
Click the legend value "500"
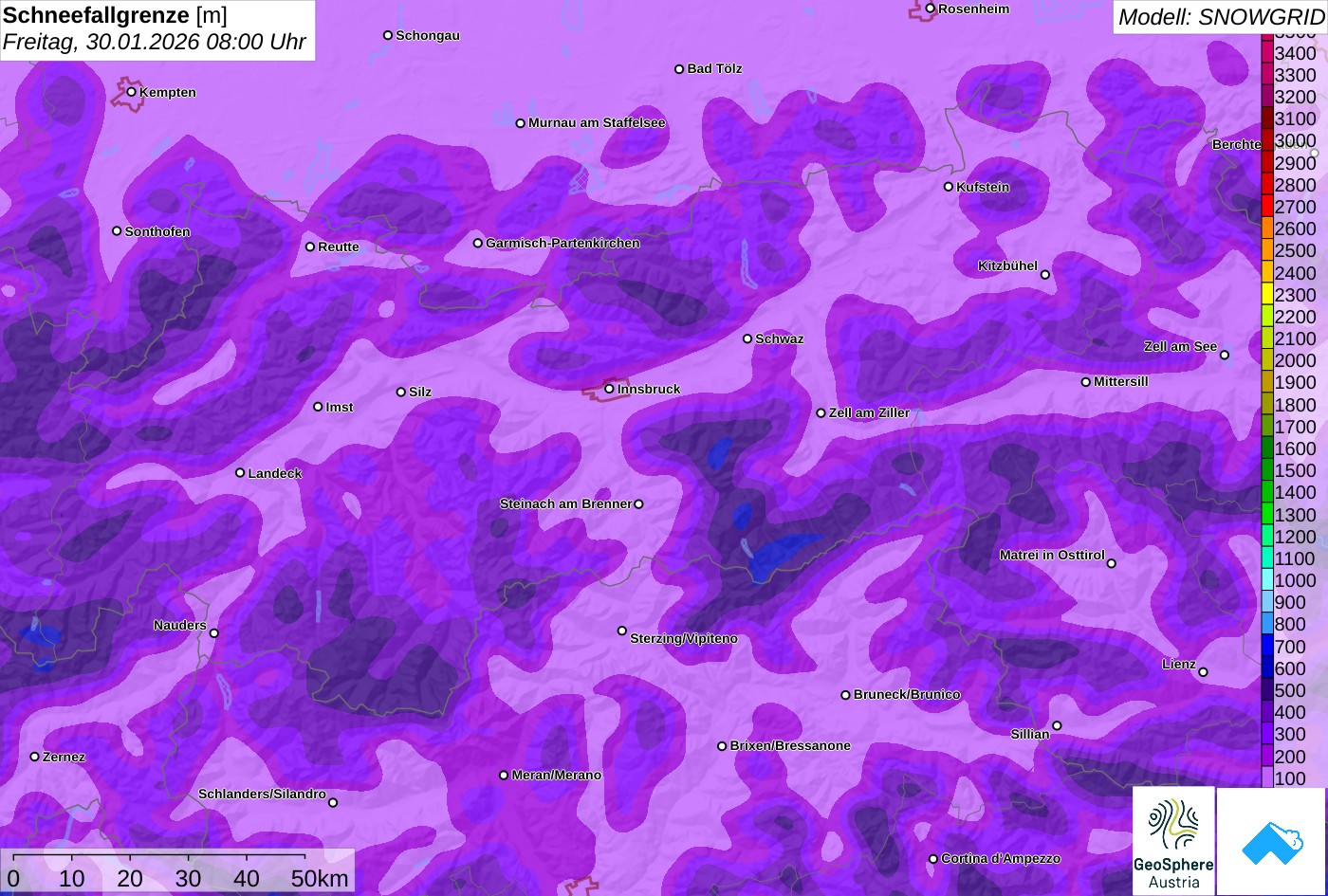(1289, 690)
